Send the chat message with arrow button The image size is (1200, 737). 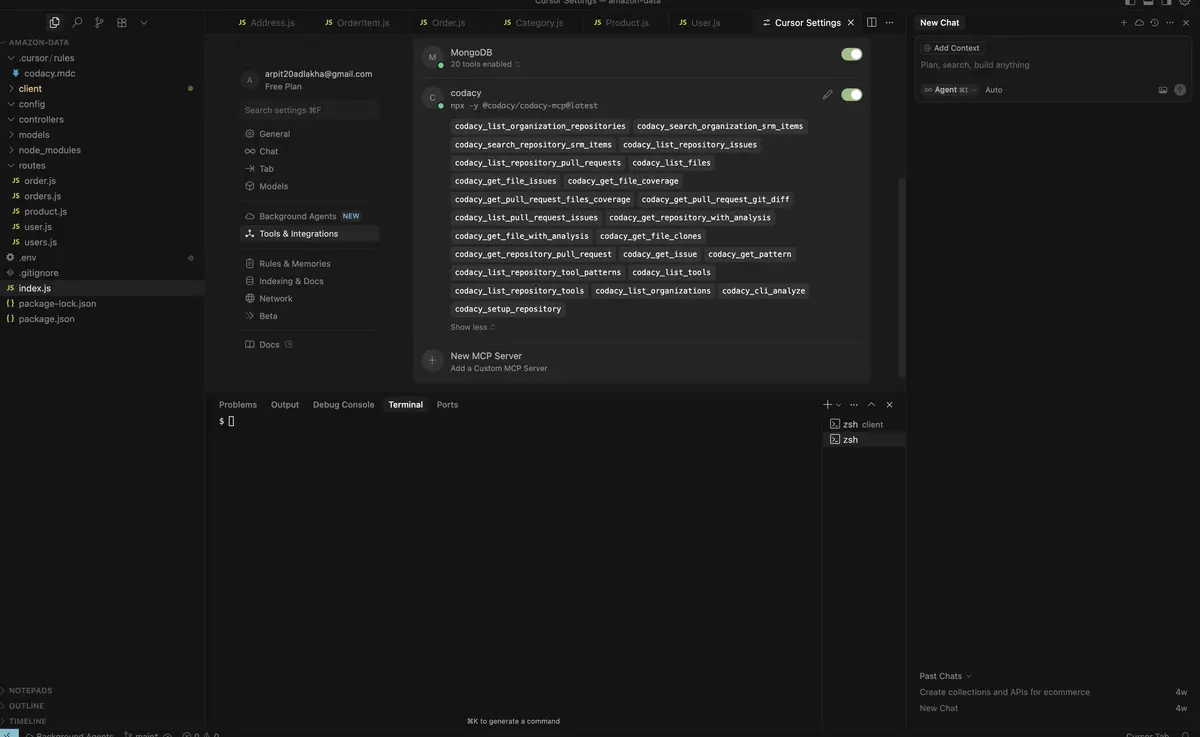1180,90
